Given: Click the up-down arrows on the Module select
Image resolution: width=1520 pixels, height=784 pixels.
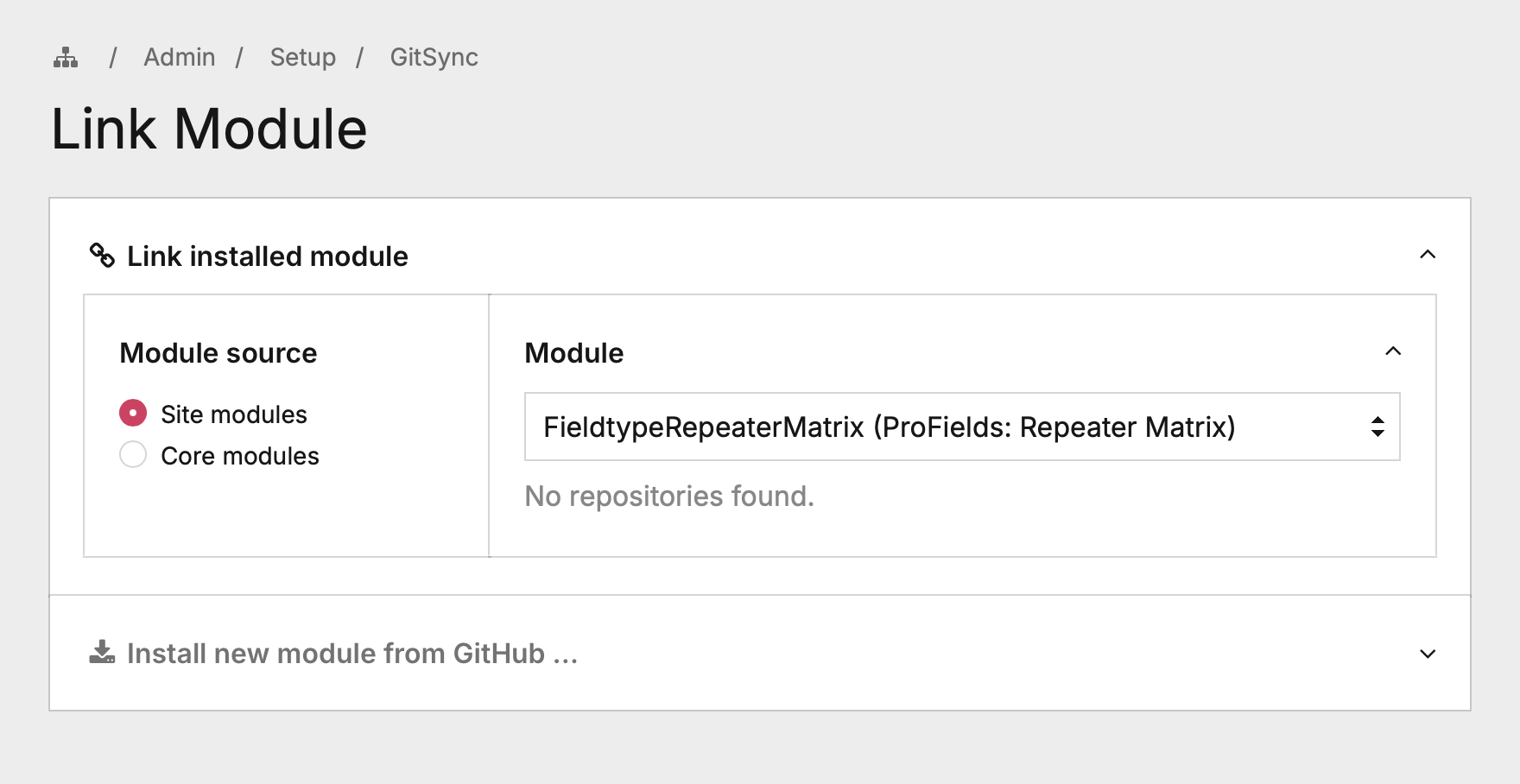Looking at the screenshot, I should click(x=1377, y=427).
